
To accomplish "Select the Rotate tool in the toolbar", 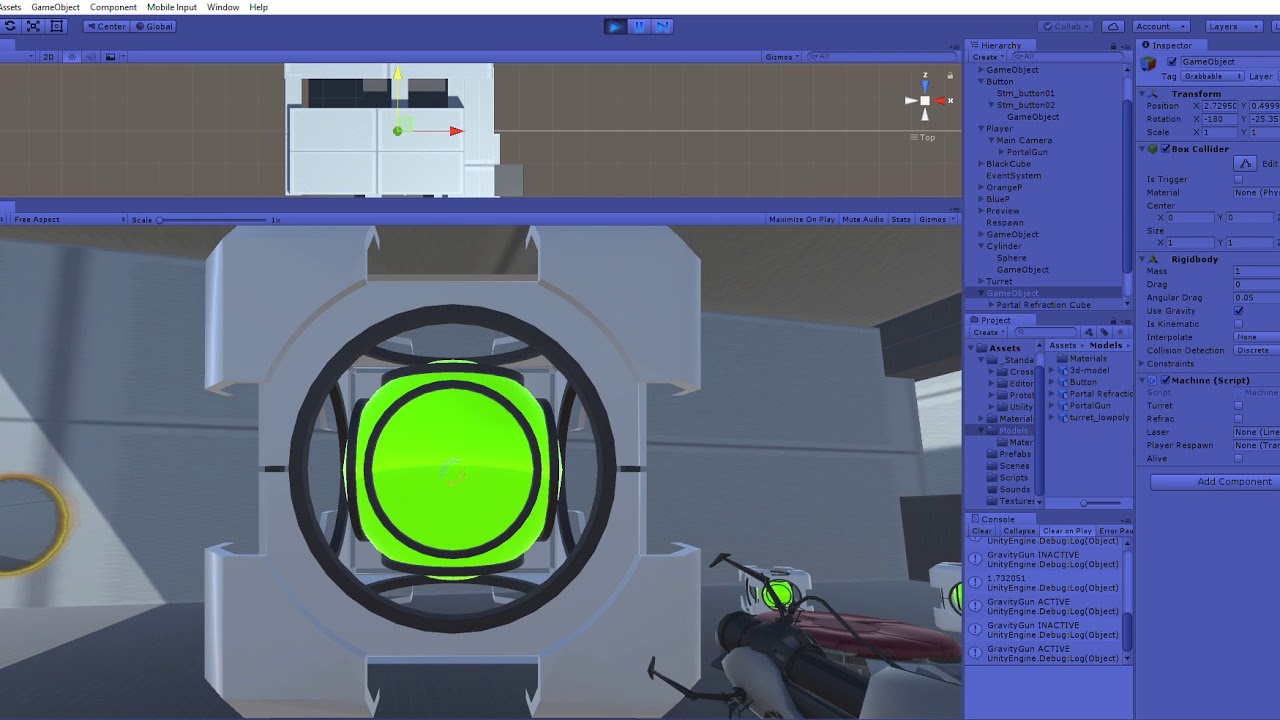I will pyautogui.click(x=10, y=26).
